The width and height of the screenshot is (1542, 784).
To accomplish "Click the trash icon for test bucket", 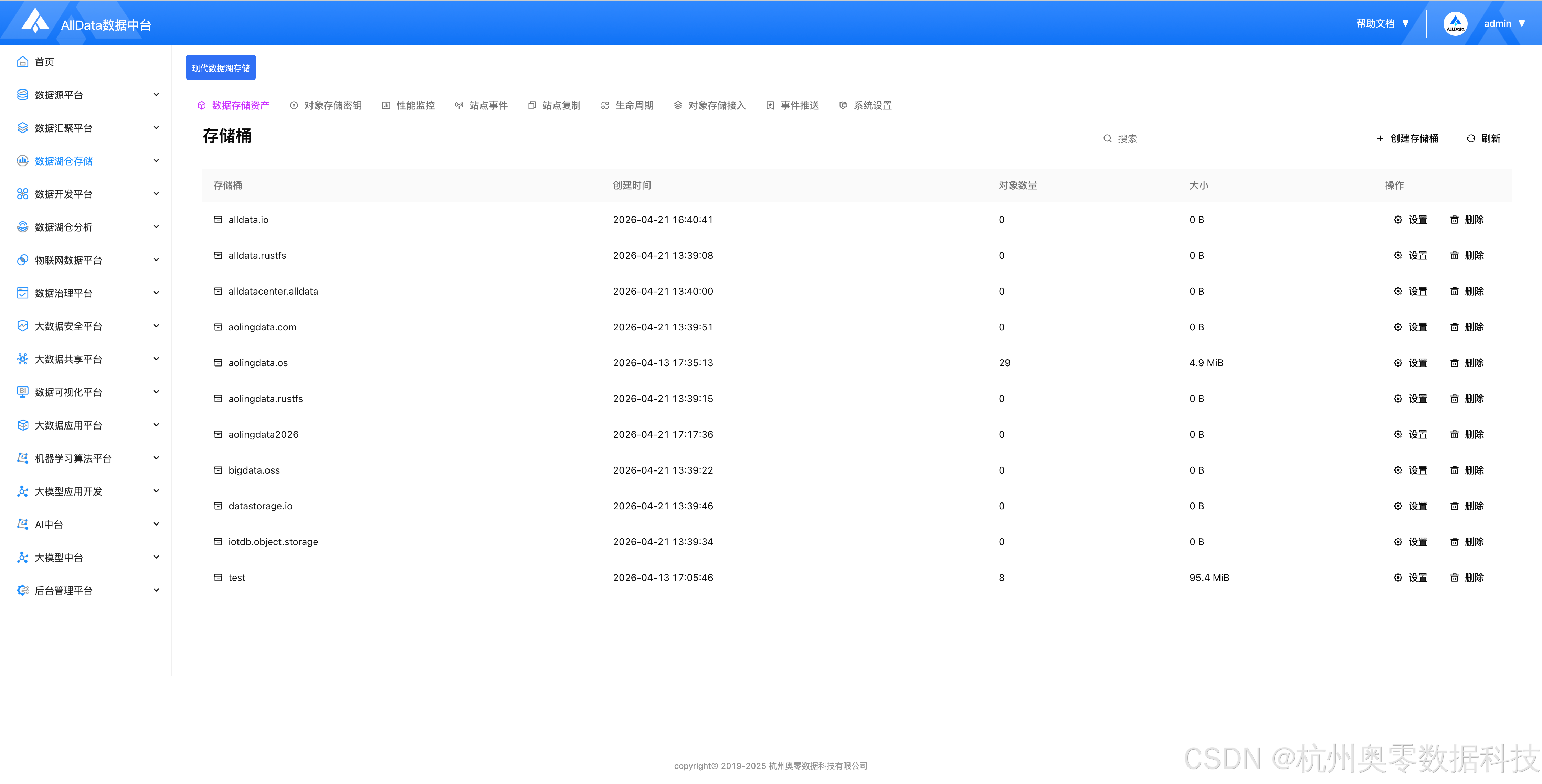I will tap(1454, 578).
